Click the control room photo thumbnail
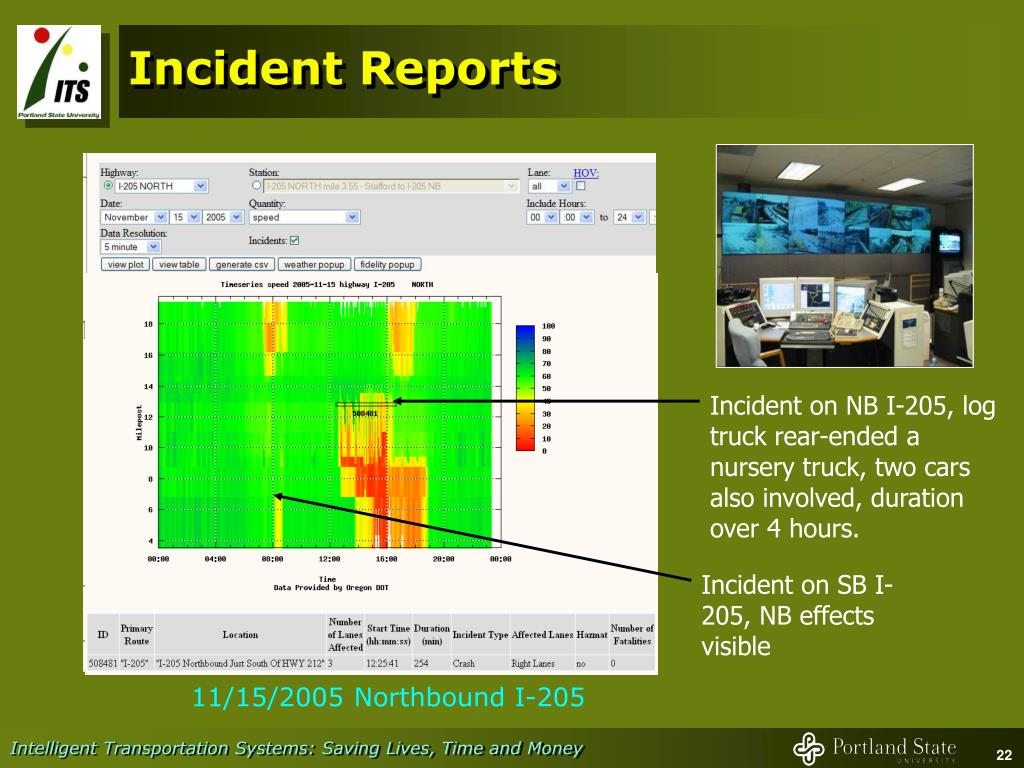Viewport: 1024px width, 768px height. coord(845,256)
